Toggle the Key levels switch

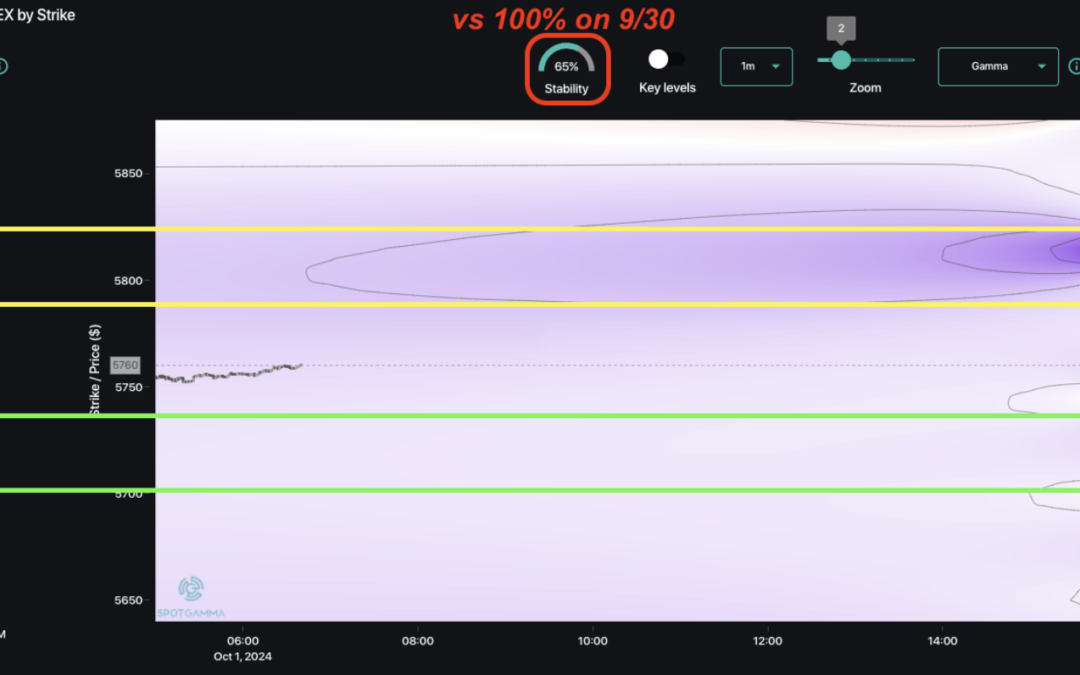coord(666,59)
